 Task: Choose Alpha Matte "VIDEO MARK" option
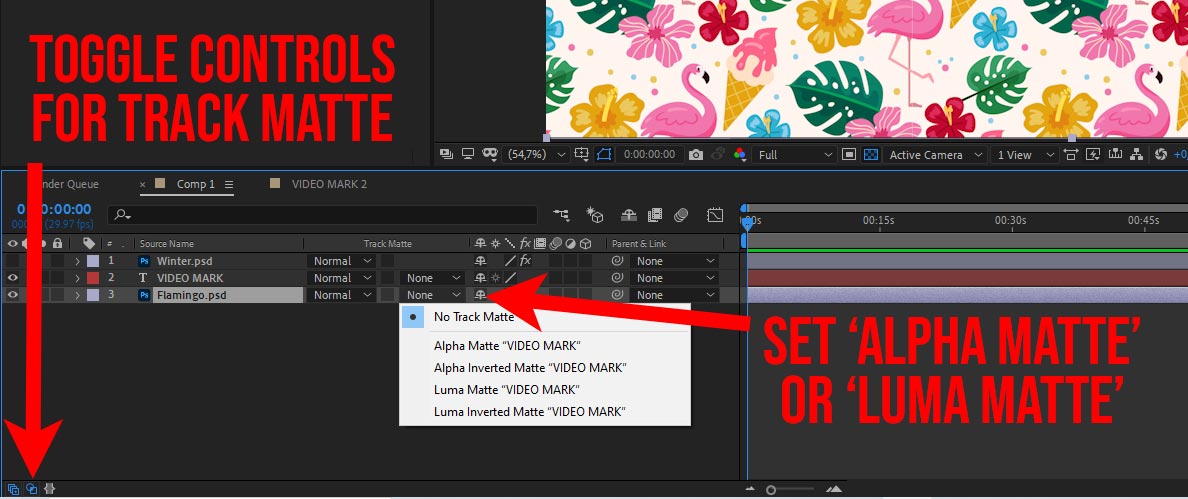click(x=507, y=346)
